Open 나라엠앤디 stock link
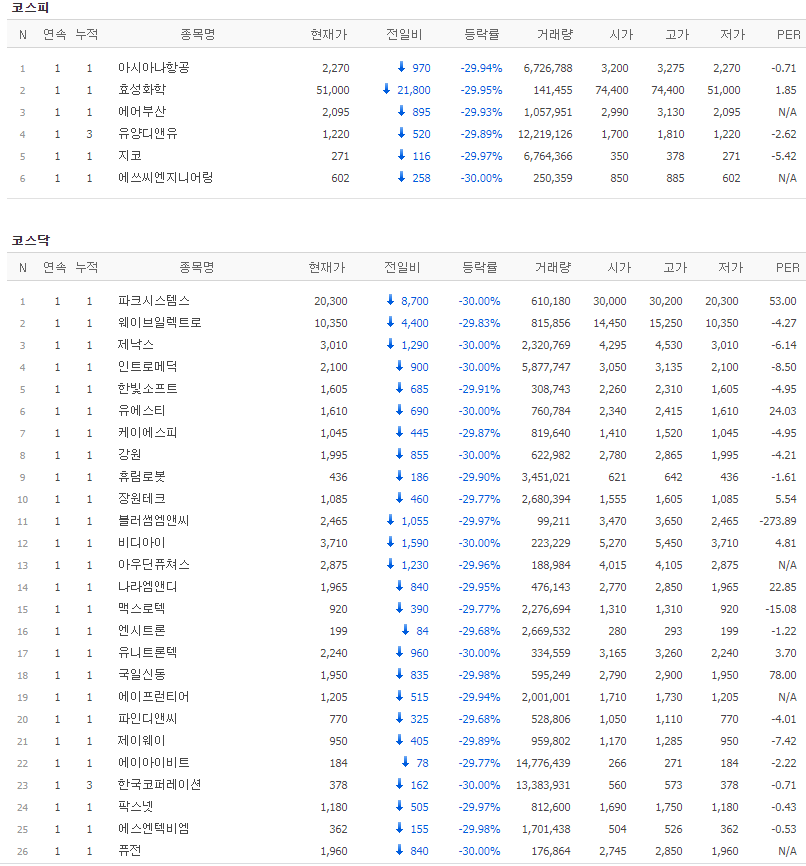The image size is (806, 866). tap(147, 587)
